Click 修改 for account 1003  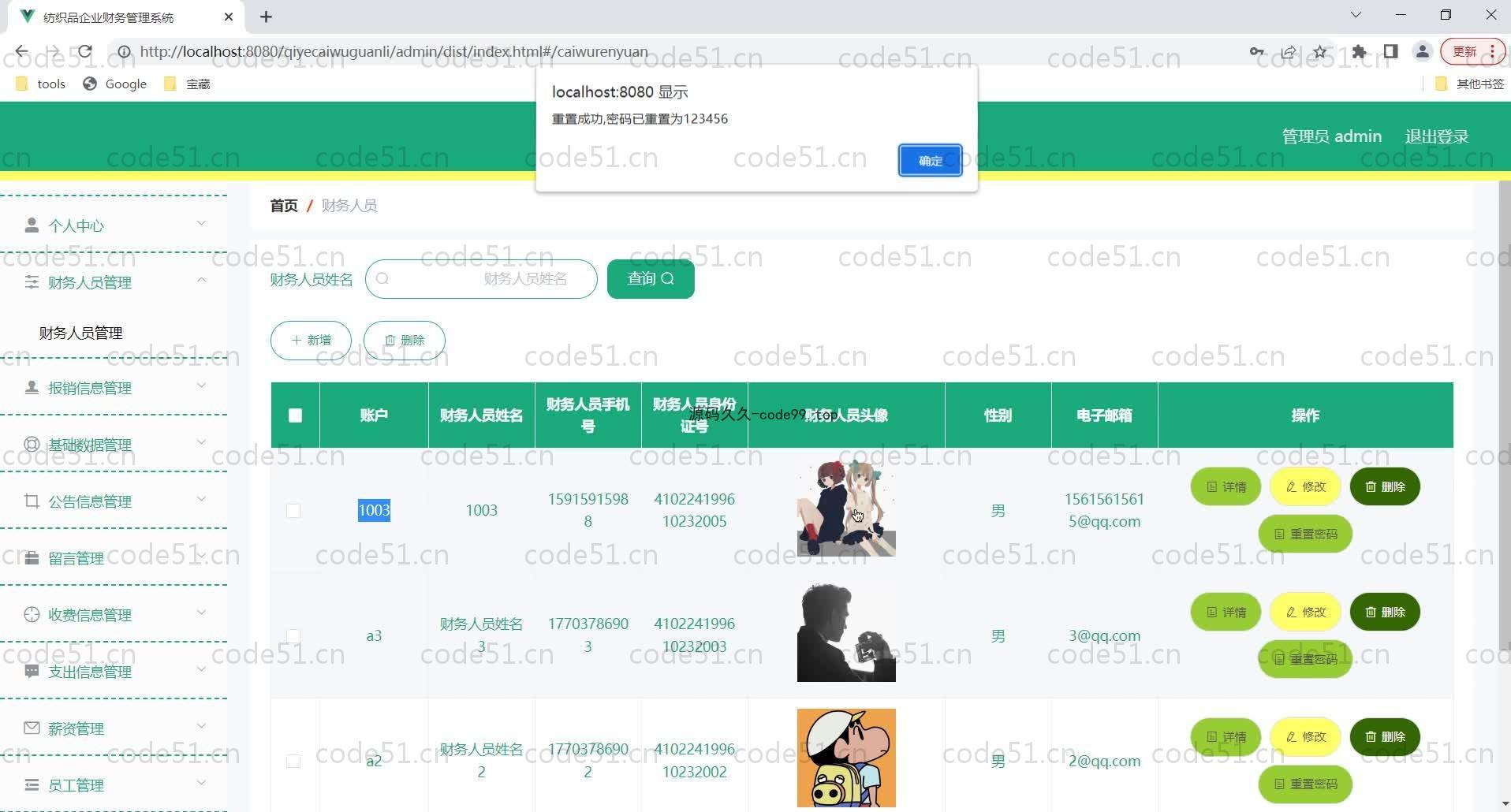point(1306,487)
